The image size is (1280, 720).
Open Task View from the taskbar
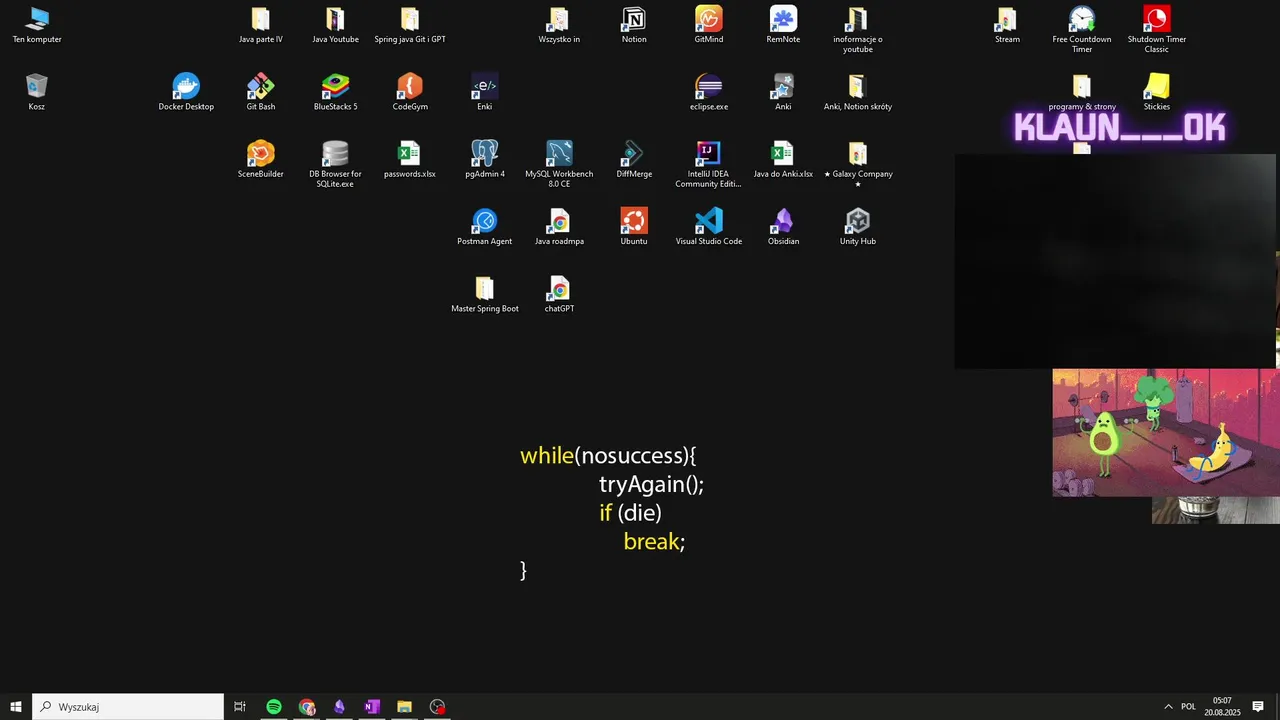[x=240, y=707]
